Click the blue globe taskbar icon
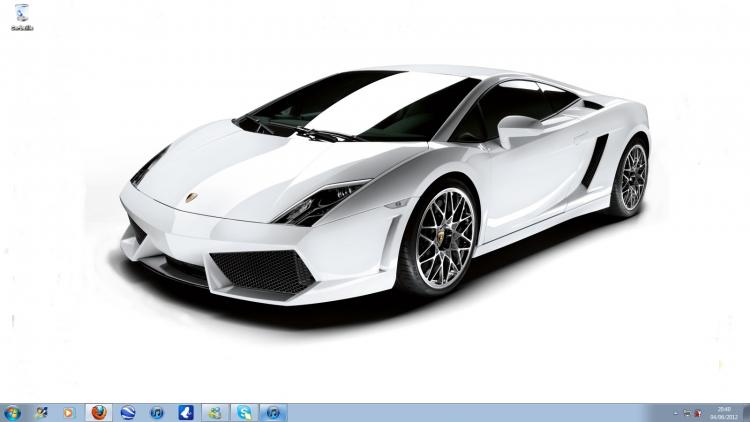750x422 pixels. tap(127, 412)
